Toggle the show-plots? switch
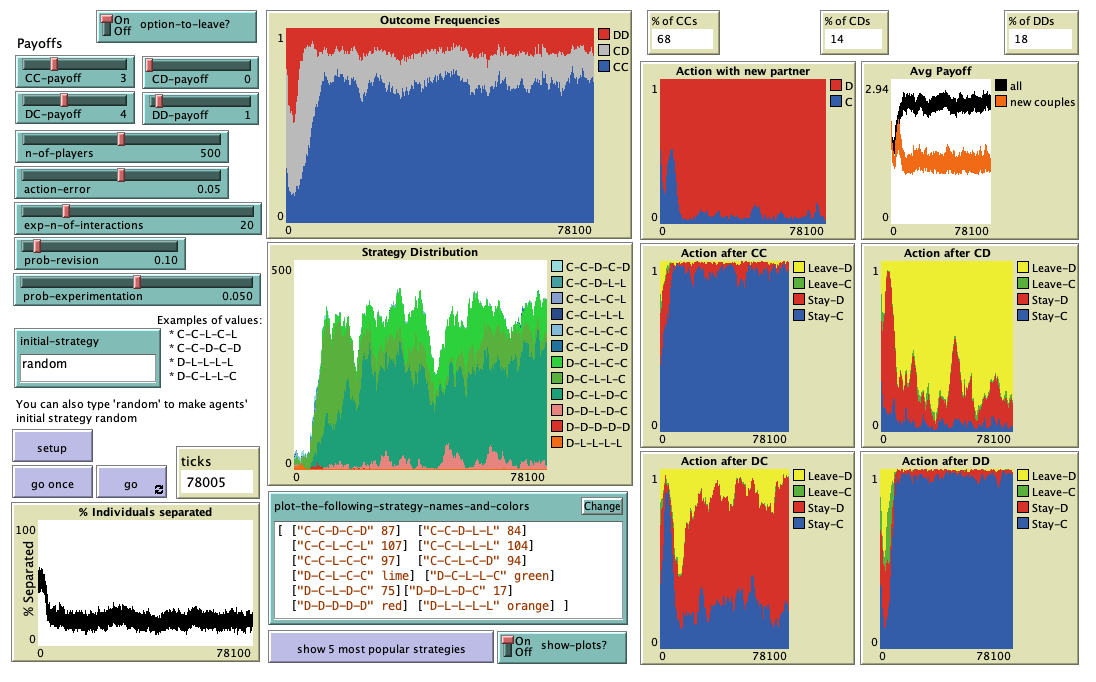 (516, 648)
